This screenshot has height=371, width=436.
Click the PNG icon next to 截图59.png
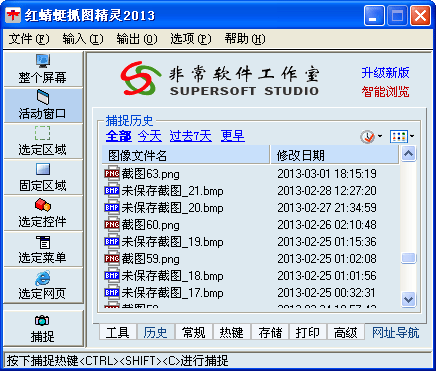point(112,259)
